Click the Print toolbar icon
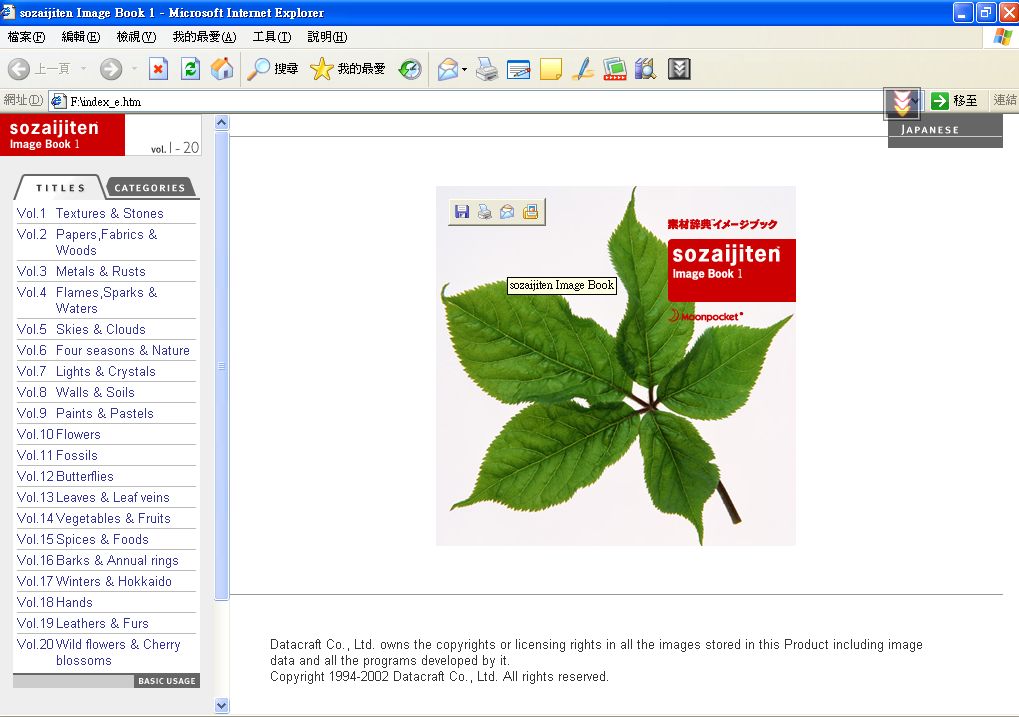Viewport: 1019px width, 717px height. (x=487, y=69)
